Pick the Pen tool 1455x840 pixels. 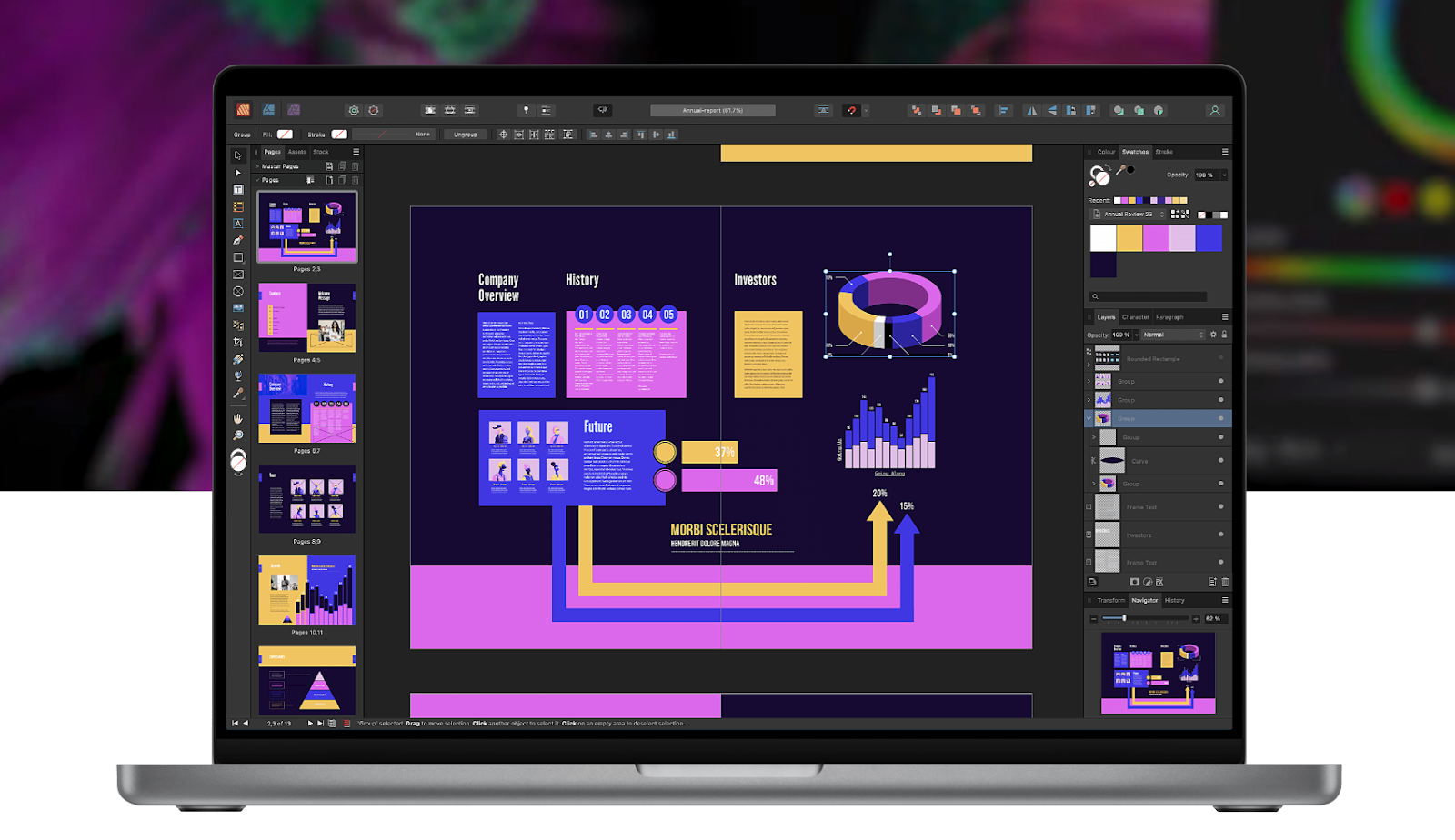coord(238,241)
